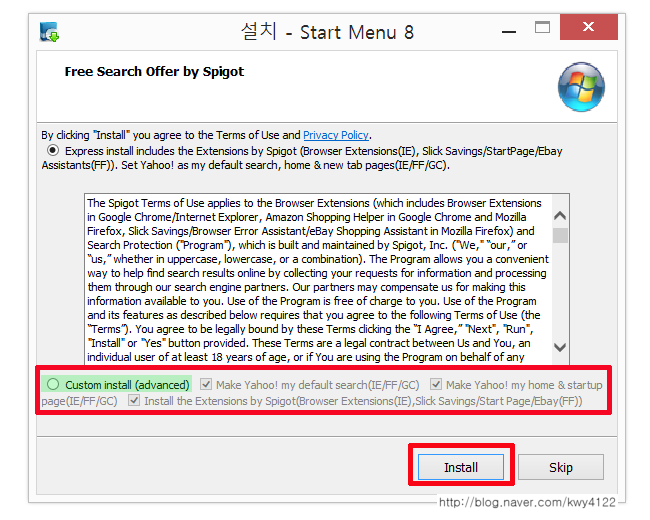Click the terms scrollbar thumb
Screen dimensions: 650x520
(560, 235)
